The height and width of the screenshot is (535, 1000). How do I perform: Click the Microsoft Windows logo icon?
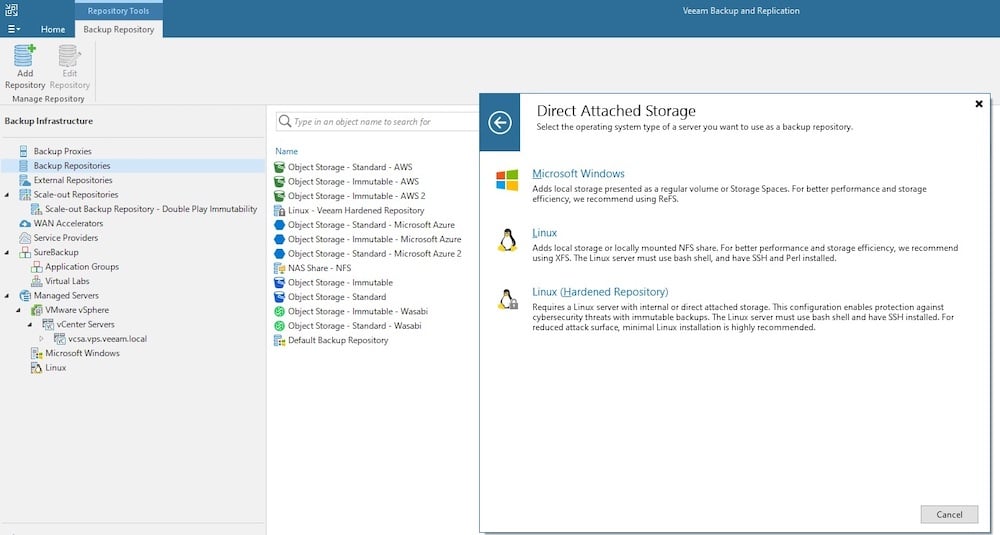pyautogui.click(x=507, y=180)
